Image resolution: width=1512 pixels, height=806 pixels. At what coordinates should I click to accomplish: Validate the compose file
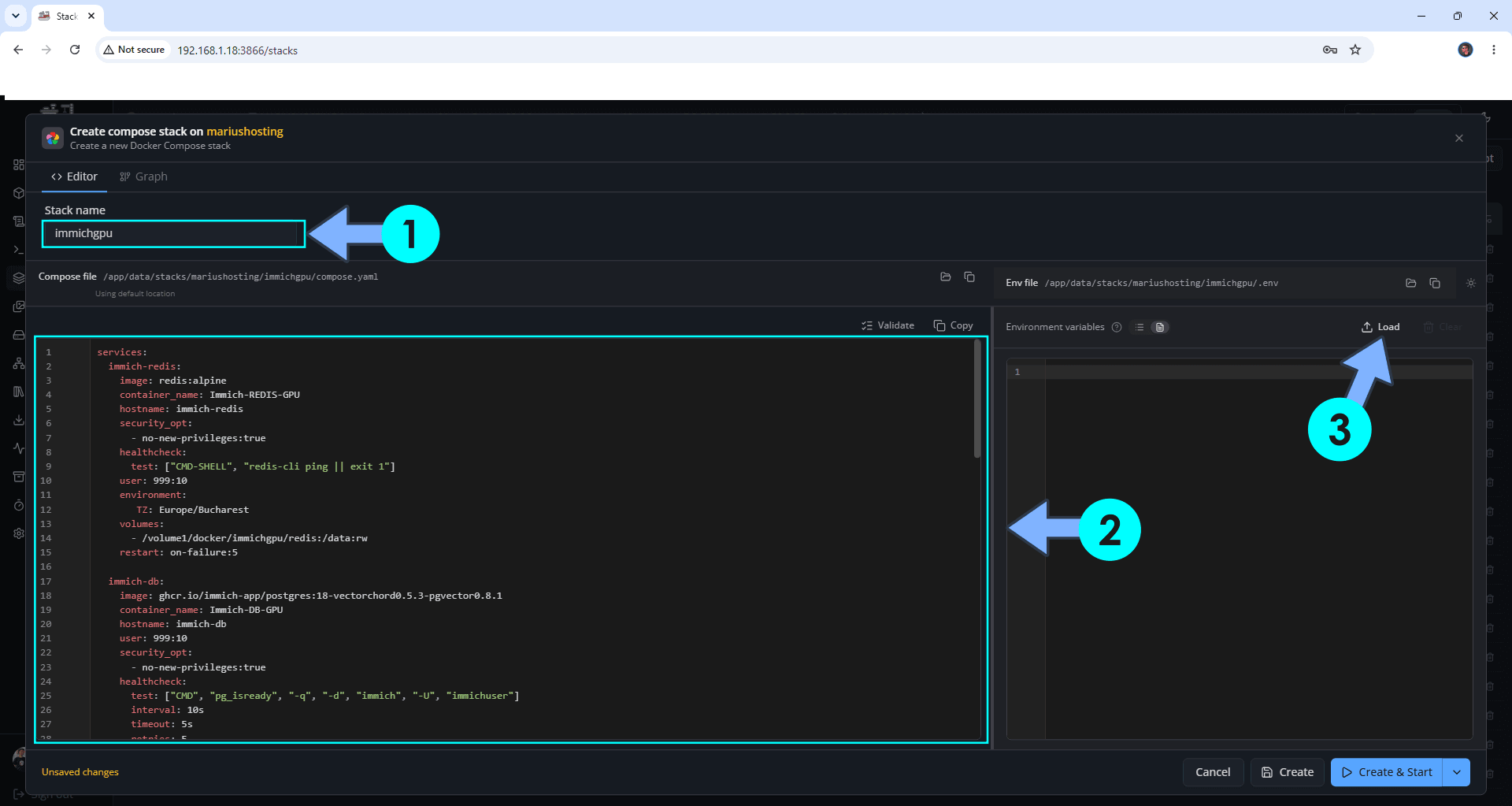coord(888,325)
